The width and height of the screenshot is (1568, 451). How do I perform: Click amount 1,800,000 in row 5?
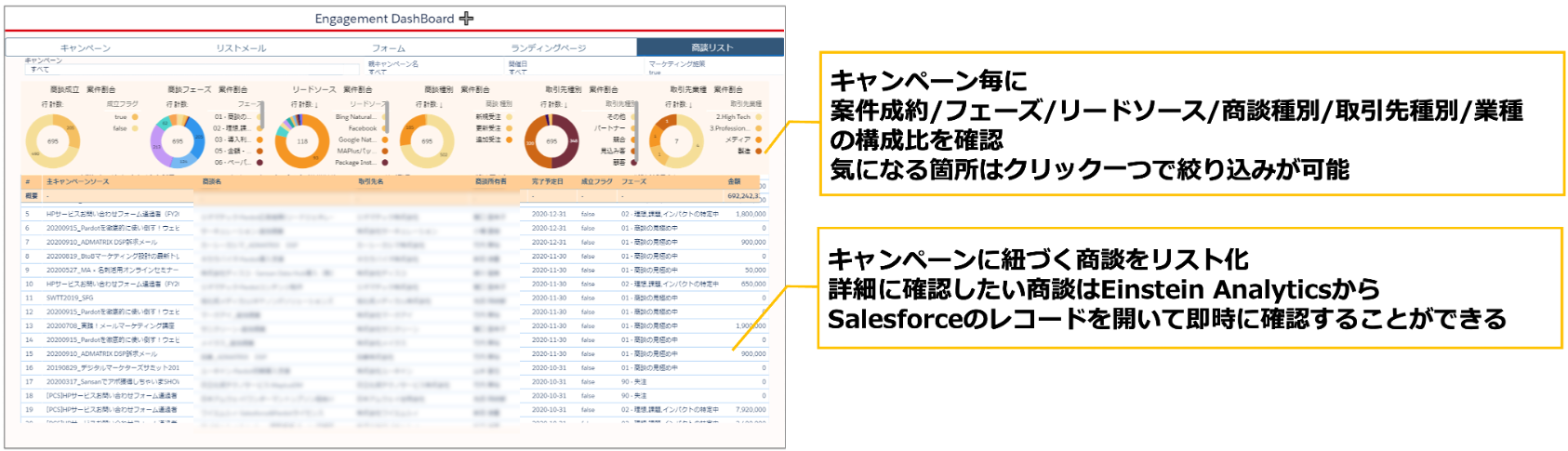coord(751,214)
